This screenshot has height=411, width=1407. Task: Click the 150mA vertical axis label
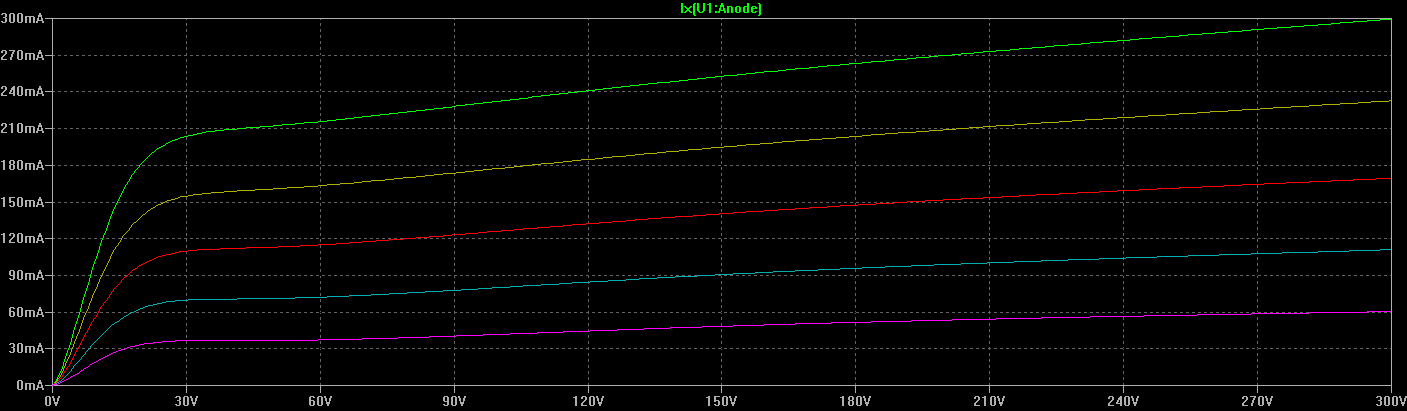point(22,202)
